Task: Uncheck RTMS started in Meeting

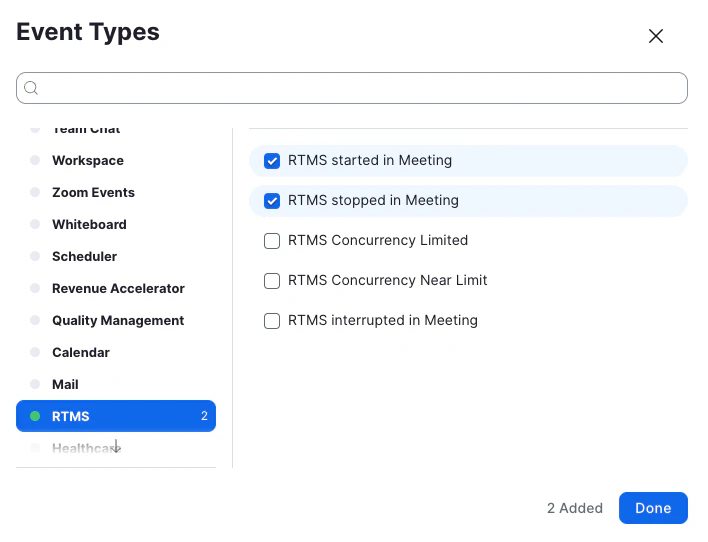Action: [x=272, y=161]
